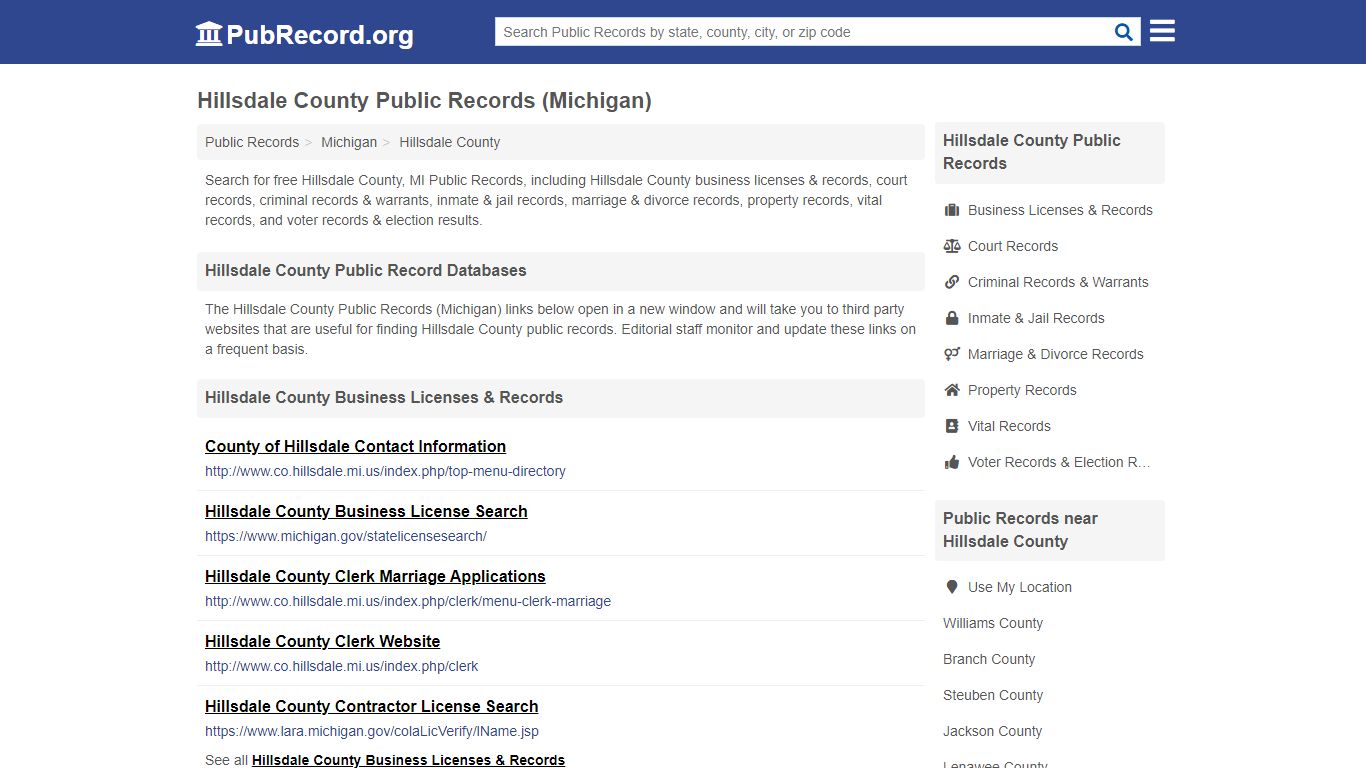1366x768 pixels.
Task: Open Jackson County public records
Action: pos(993,731)
